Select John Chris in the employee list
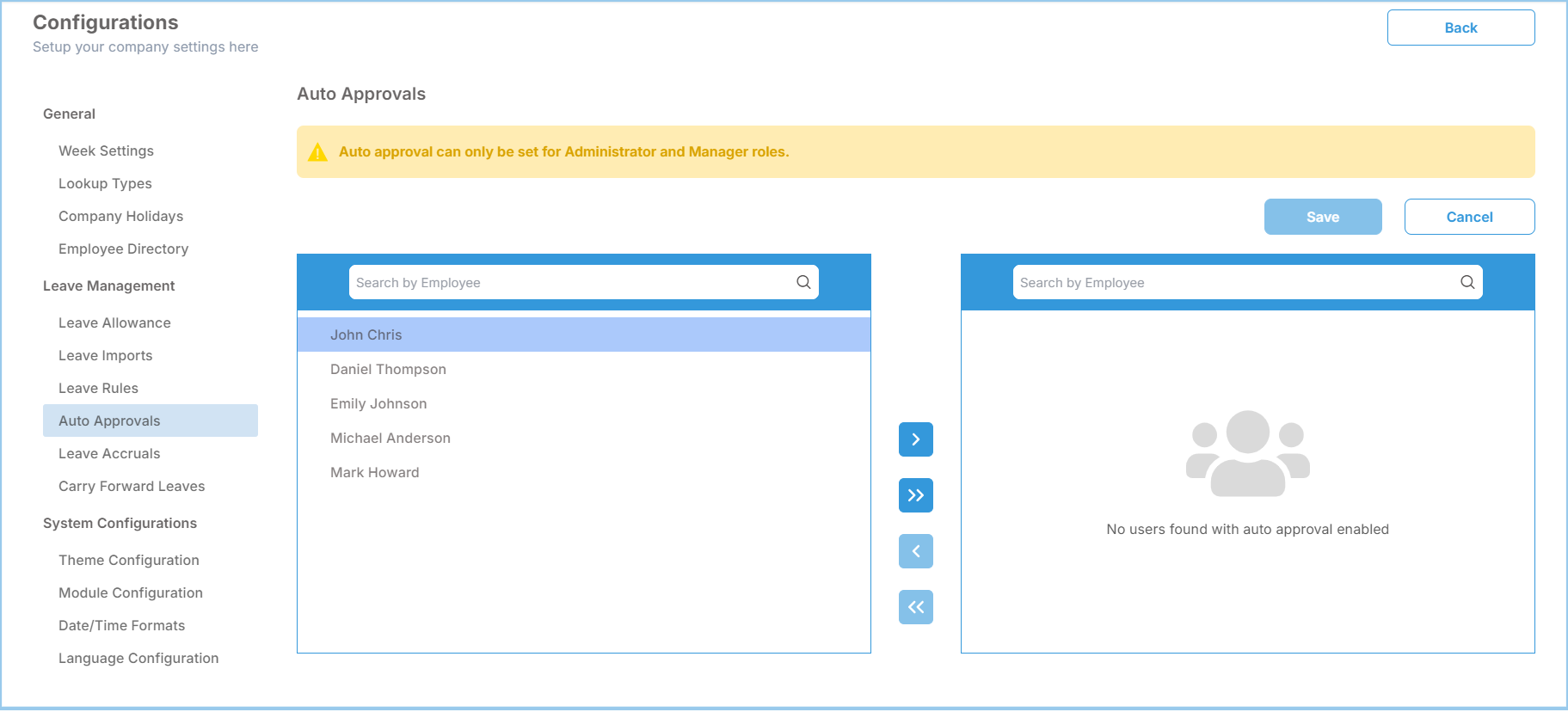The width and height of the screenshot is (1568, 712). click(x=366, y=335)
